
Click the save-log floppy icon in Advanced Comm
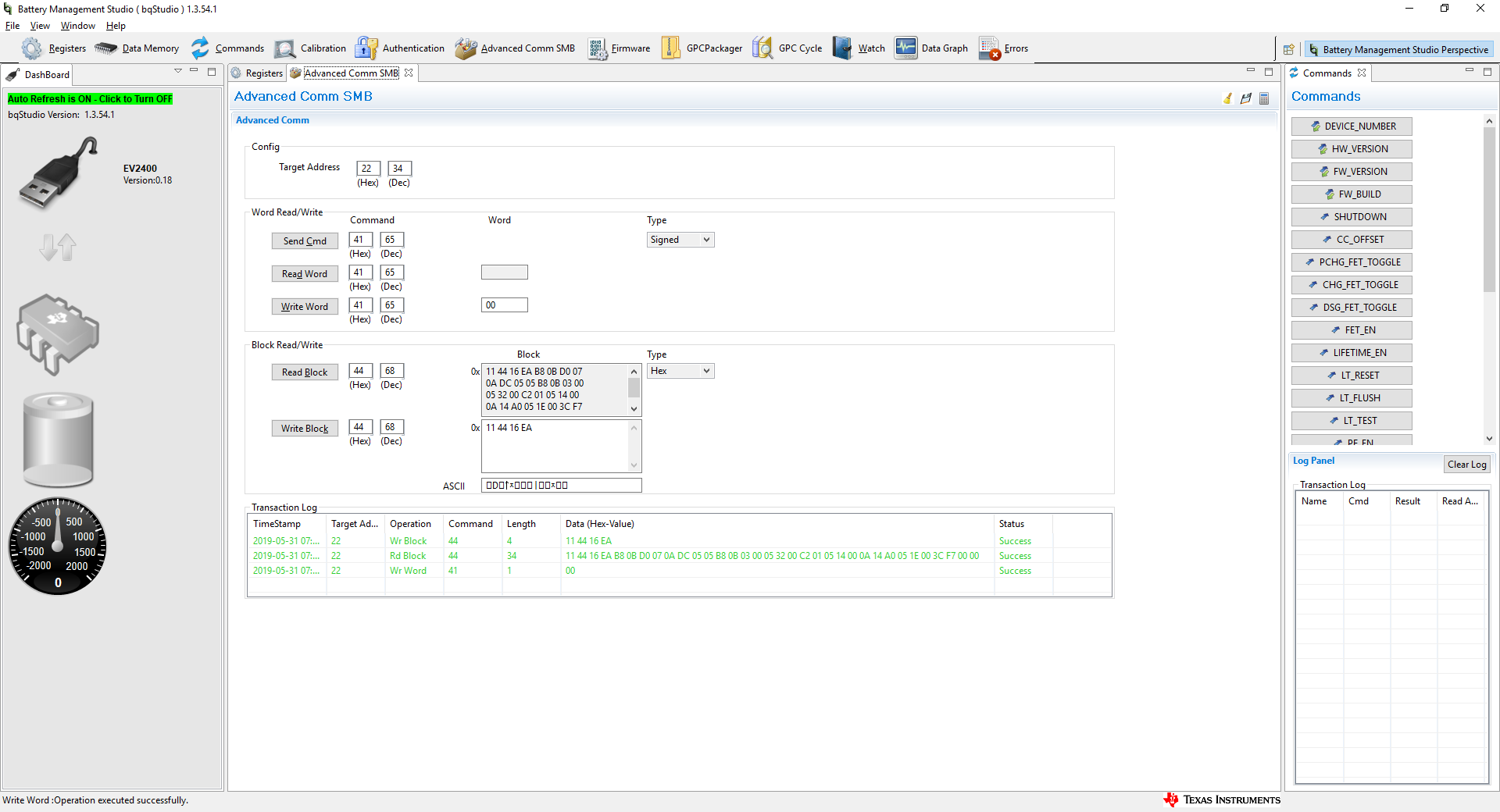[1246, 98]
